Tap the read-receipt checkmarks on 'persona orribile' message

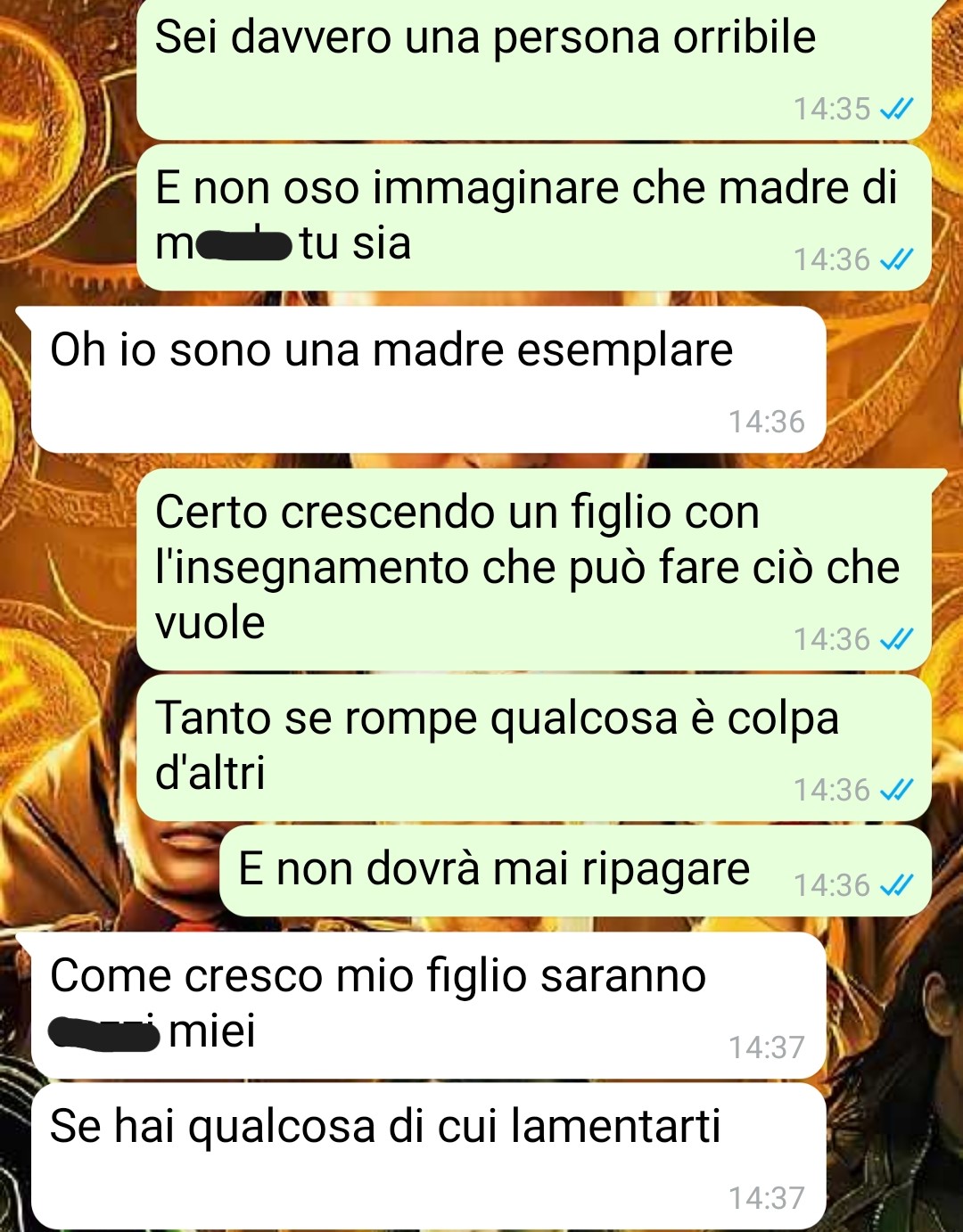point(896,109)
